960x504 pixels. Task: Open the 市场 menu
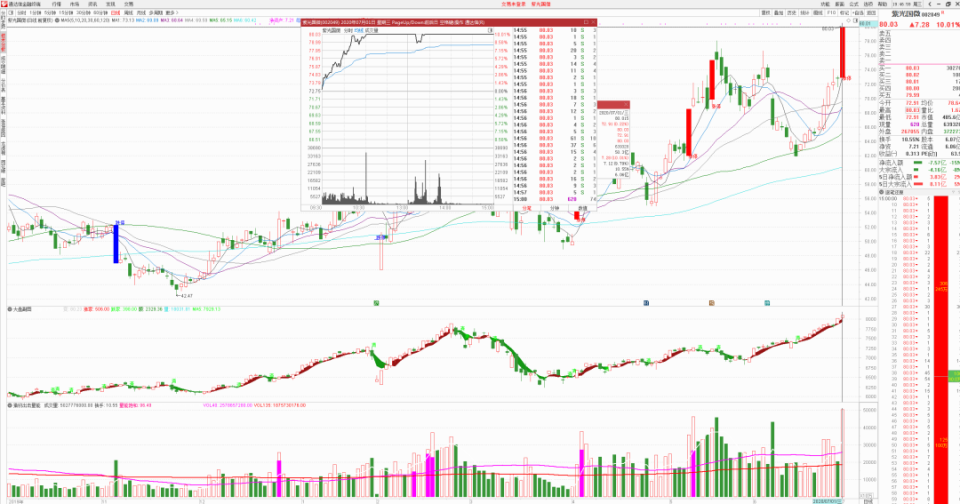pyautogui.click(x=74, y=4)
